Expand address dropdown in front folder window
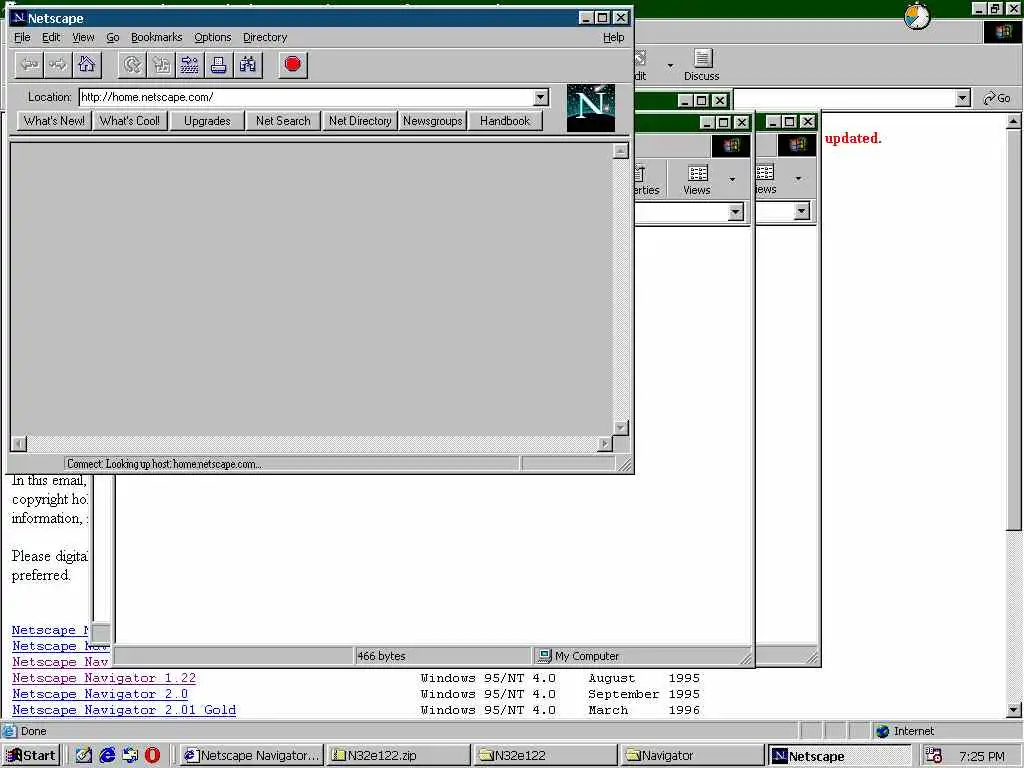 point(735,212)
